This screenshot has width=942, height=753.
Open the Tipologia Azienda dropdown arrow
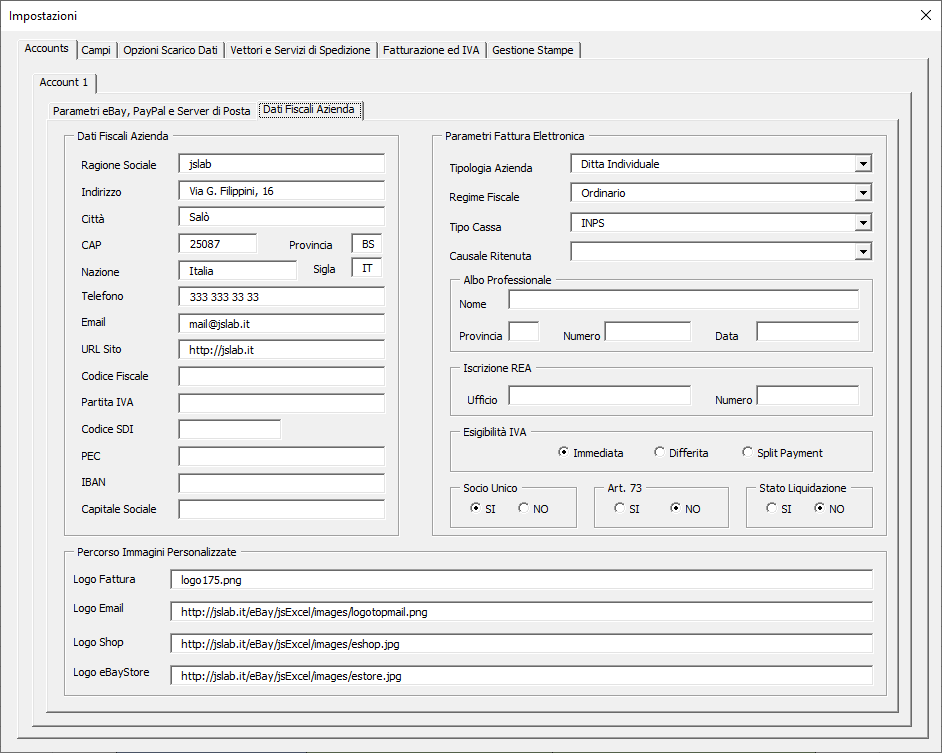tap(863, 164)
